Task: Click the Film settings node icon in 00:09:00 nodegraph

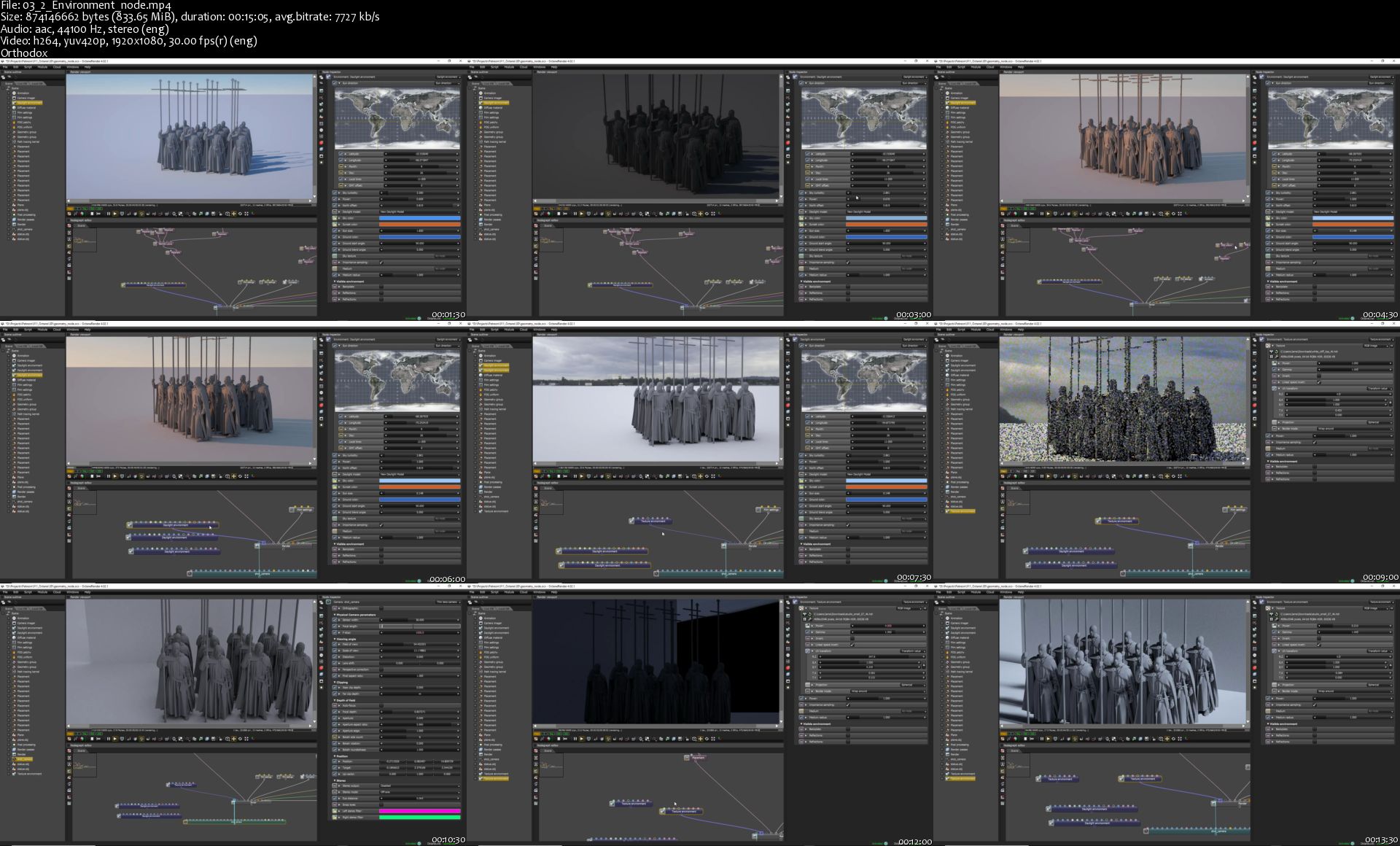Action: point(1226,509)
